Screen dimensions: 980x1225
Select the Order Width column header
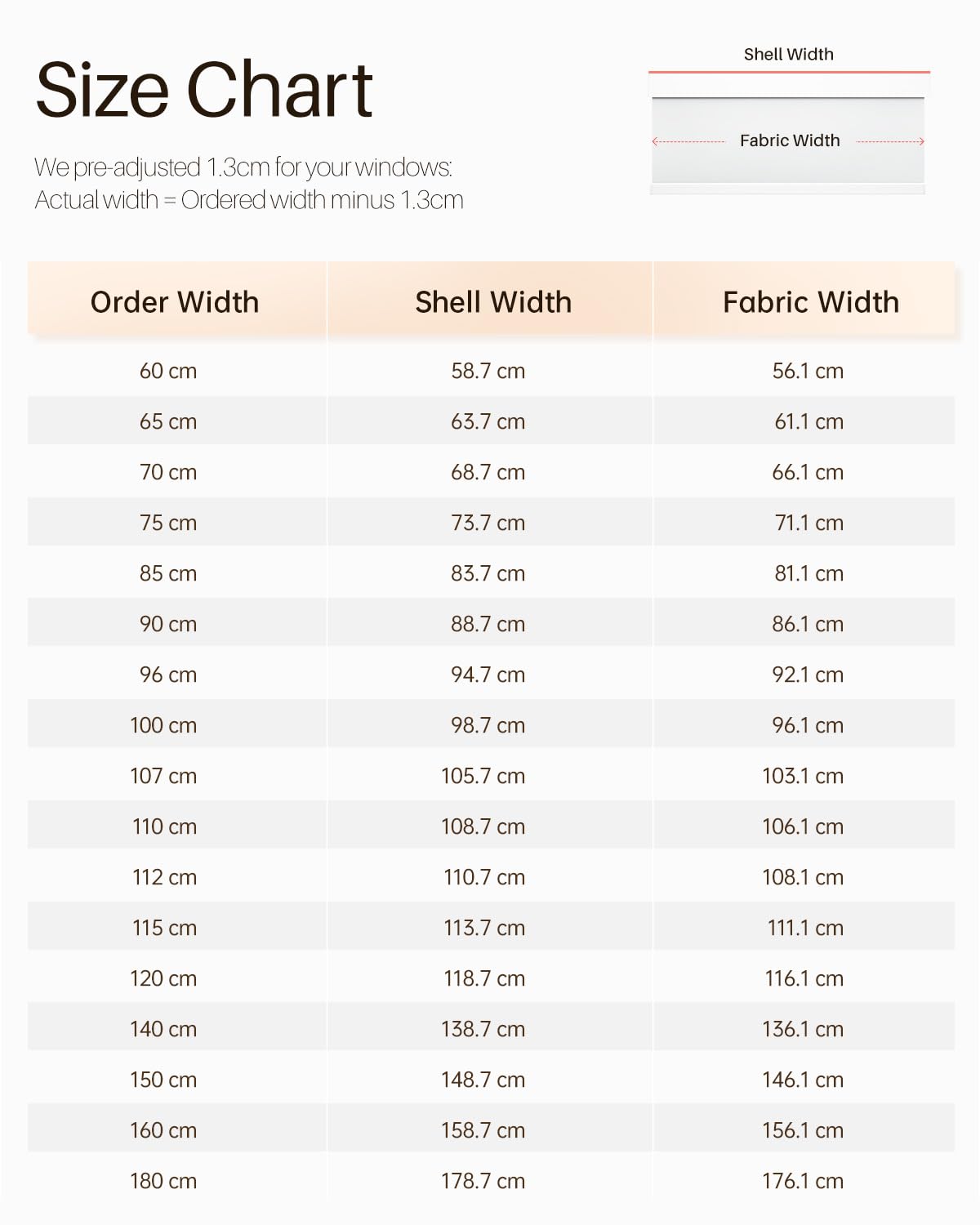175,302
